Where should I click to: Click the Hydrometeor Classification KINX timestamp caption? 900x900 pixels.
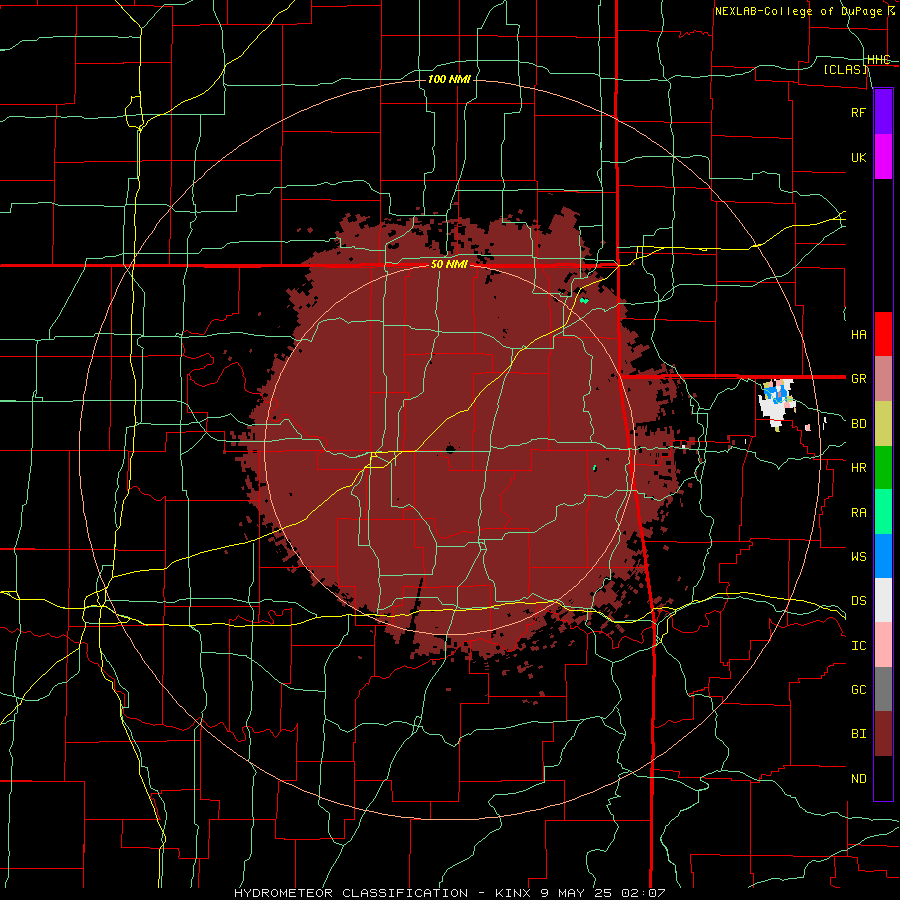tap(450, 893)
